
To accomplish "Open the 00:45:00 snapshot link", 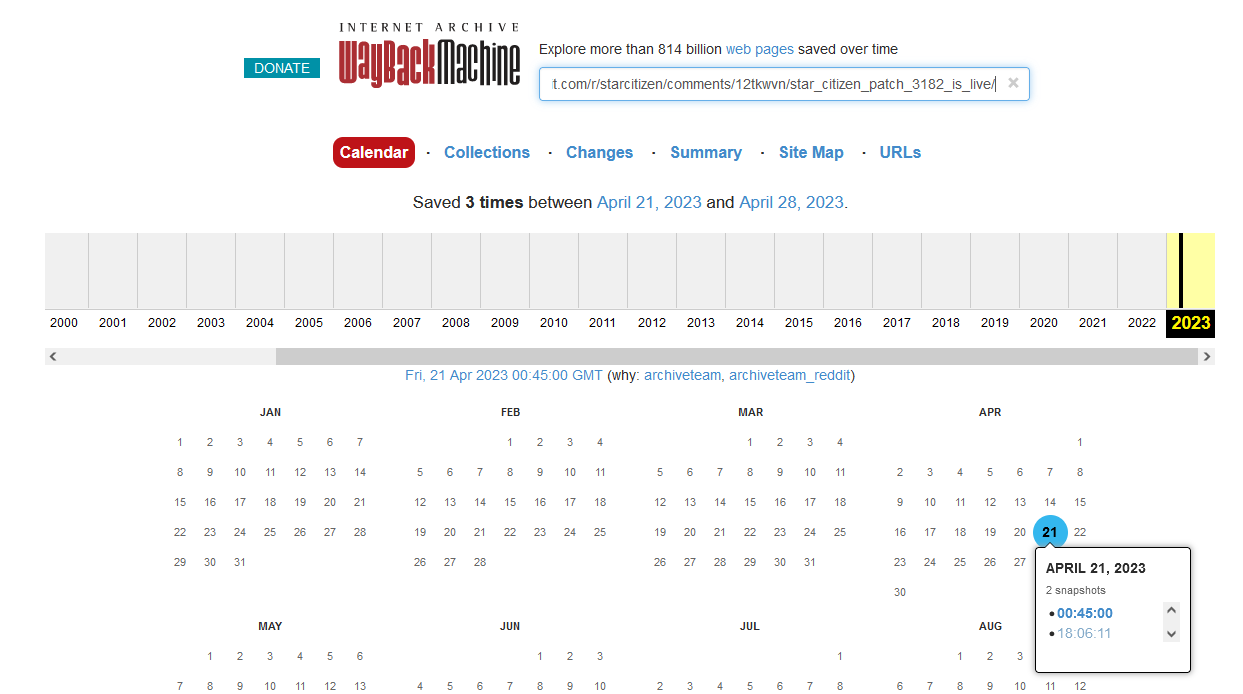I will point(1086,613).
